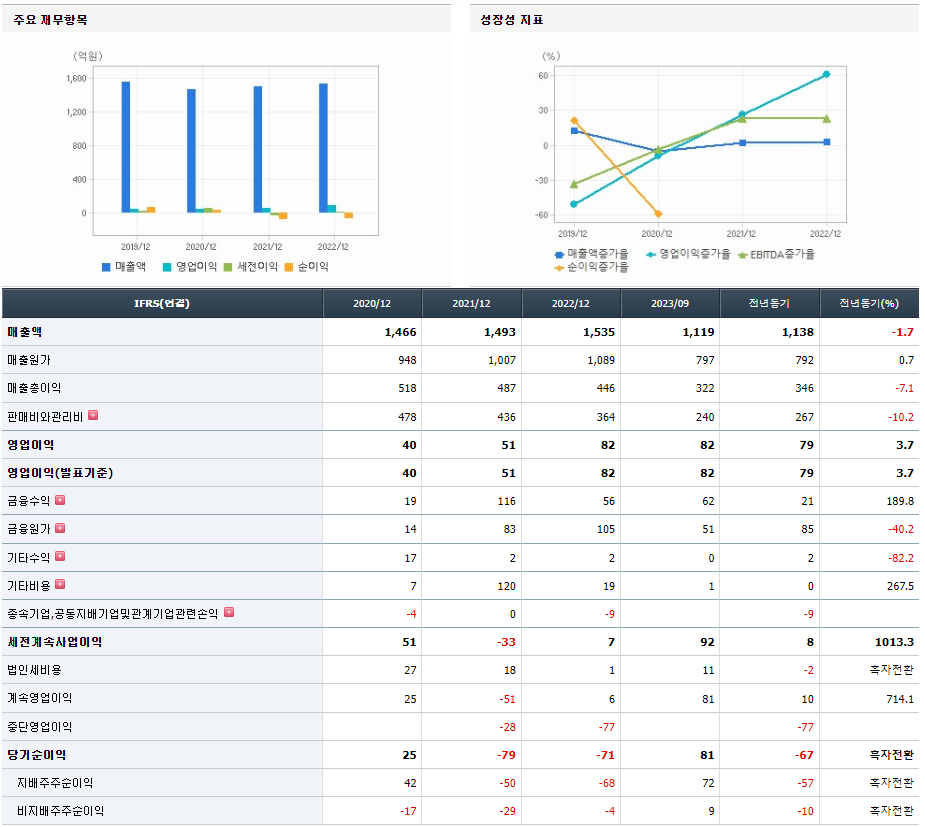Screen dimensions: 925x827
Task: Click the 세전계속사업이익 row label
Action: 55,642
